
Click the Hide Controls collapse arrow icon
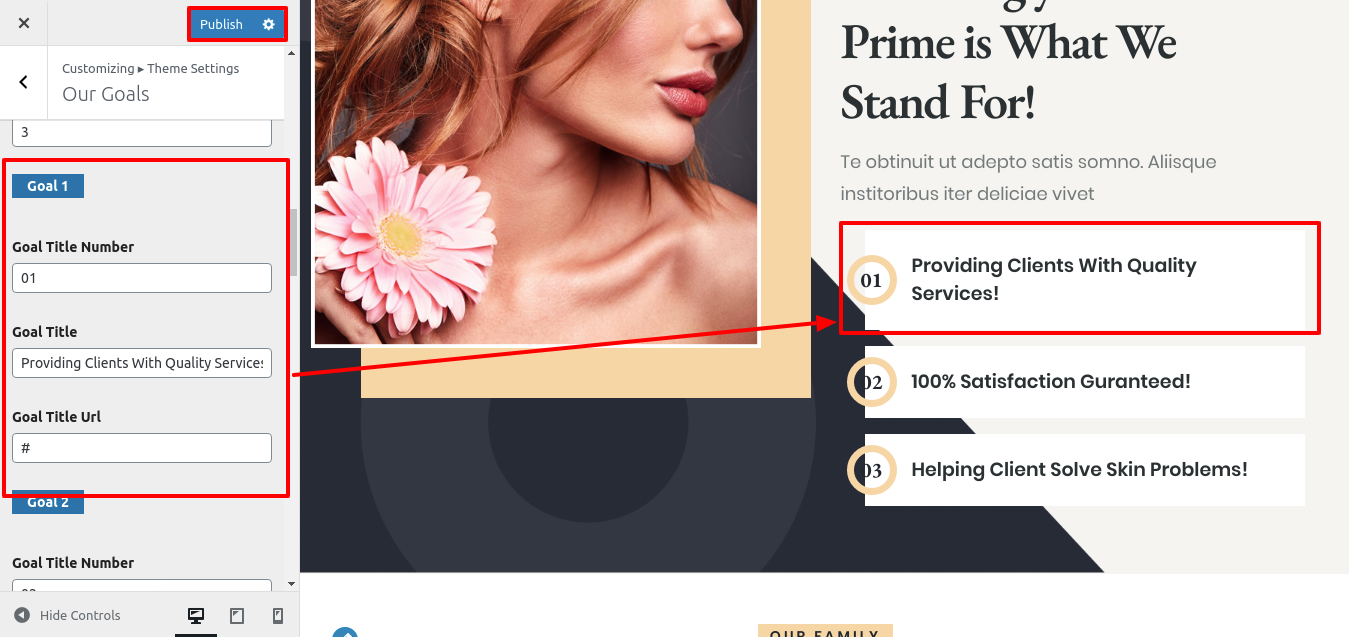click(22, 615)
